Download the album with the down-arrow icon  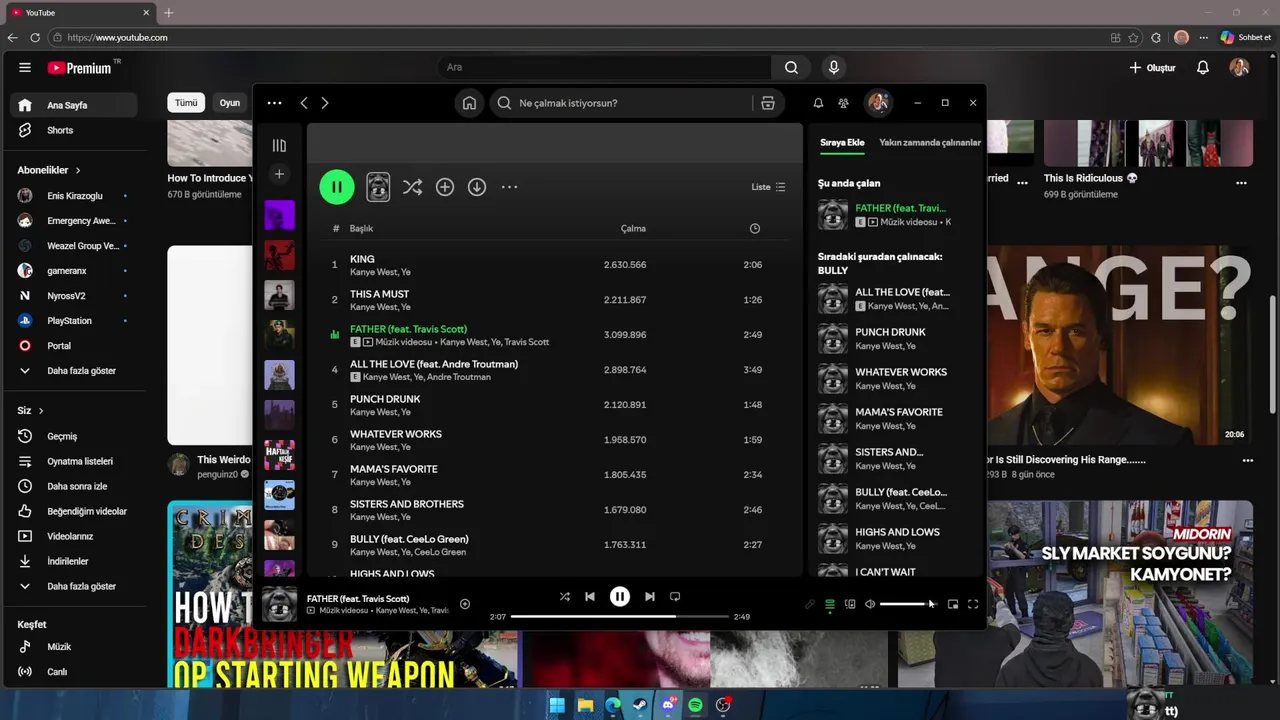tap(477, 187)
